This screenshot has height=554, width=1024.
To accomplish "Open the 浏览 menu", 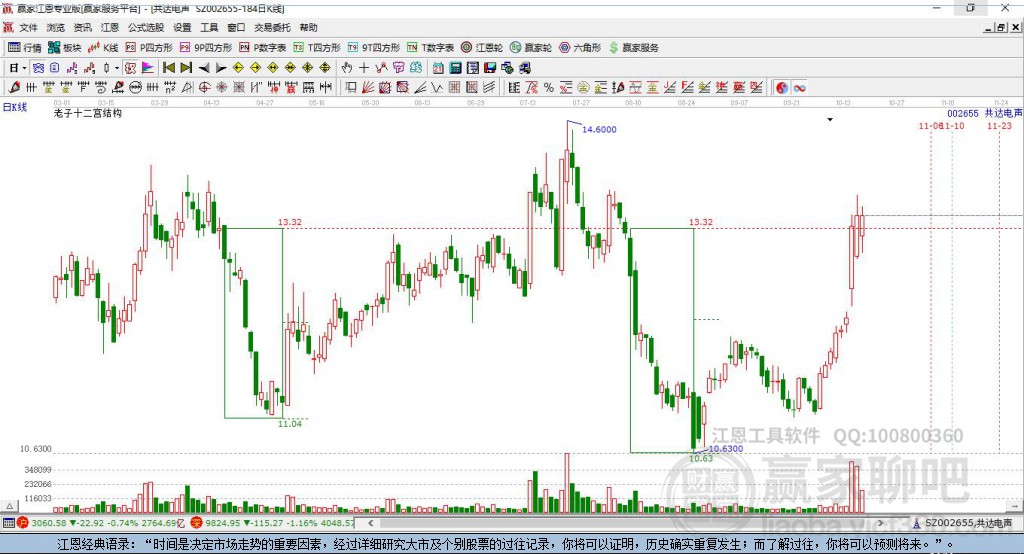I will (x=56, y=27).
